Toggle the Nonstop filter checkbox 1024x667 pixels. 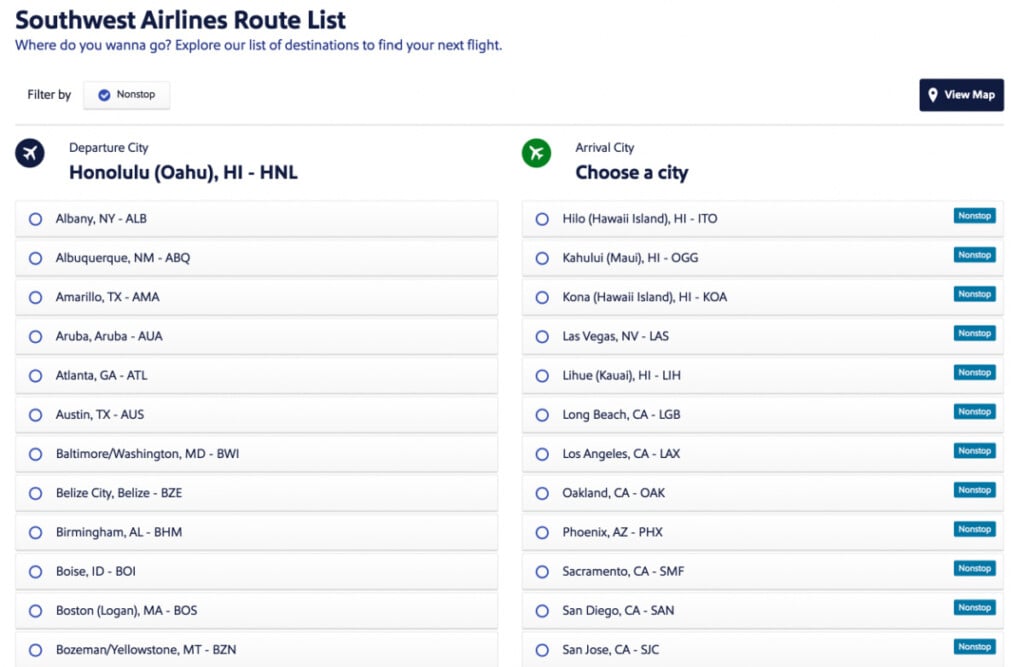[104, 95]
